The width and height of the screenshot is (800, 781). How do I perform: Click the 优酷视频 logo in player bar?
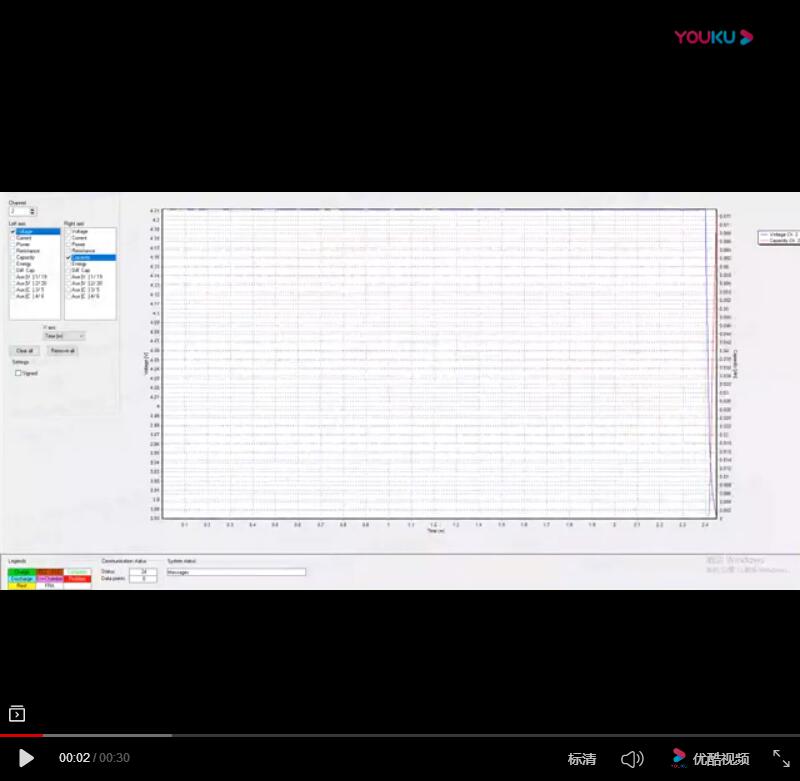(x=710, y=759)
